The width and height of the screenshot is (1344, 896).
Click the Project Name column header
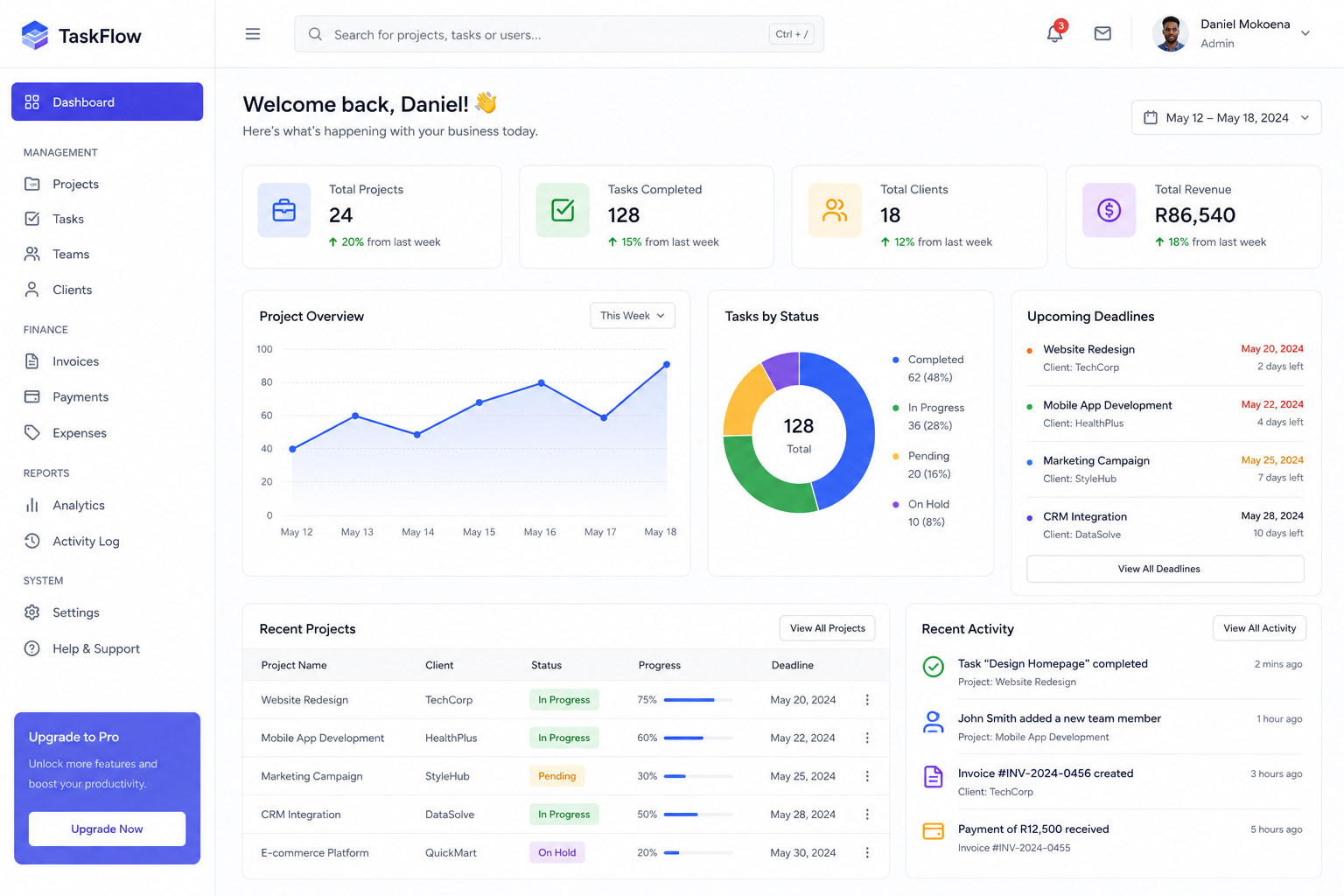click(294, 665)
